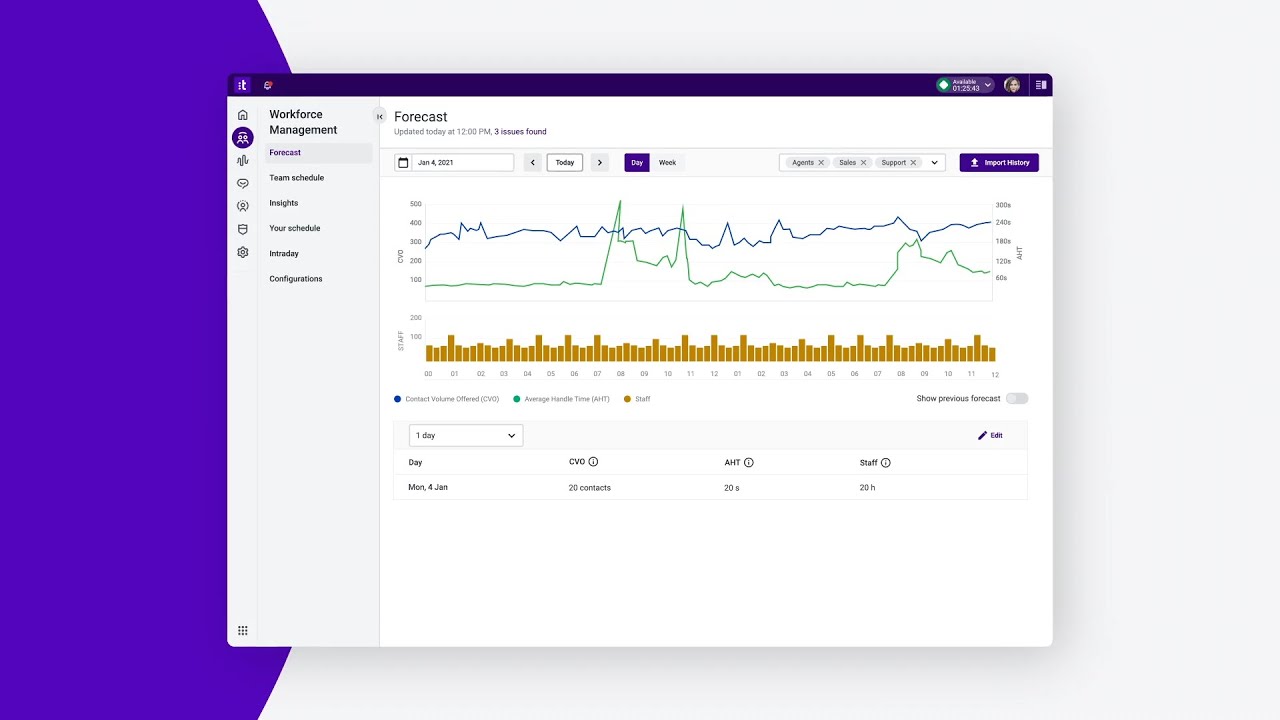This screenshot has width=1280, height=720.
Task: Click the 20 h staff cell
Action: (x=868, y=488)
